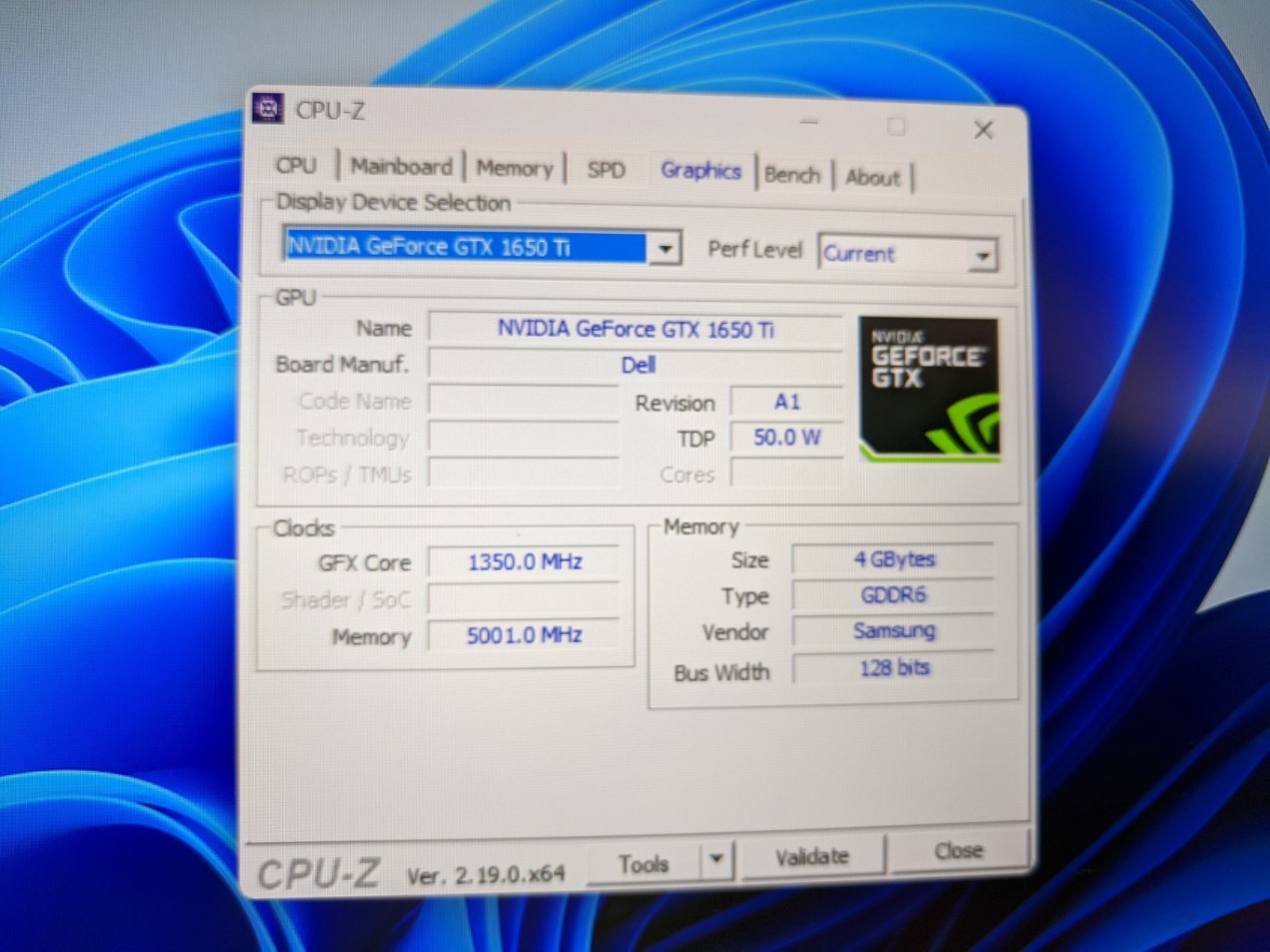This screenshot has width=1270, height=952.
Task: Maximize the CPU-Z window
Action: tap(896, 126)
